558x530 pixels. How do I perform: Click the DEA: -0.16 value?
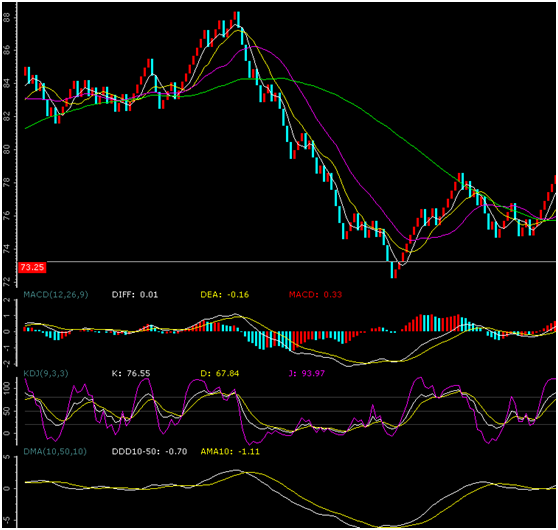[225, 294]
